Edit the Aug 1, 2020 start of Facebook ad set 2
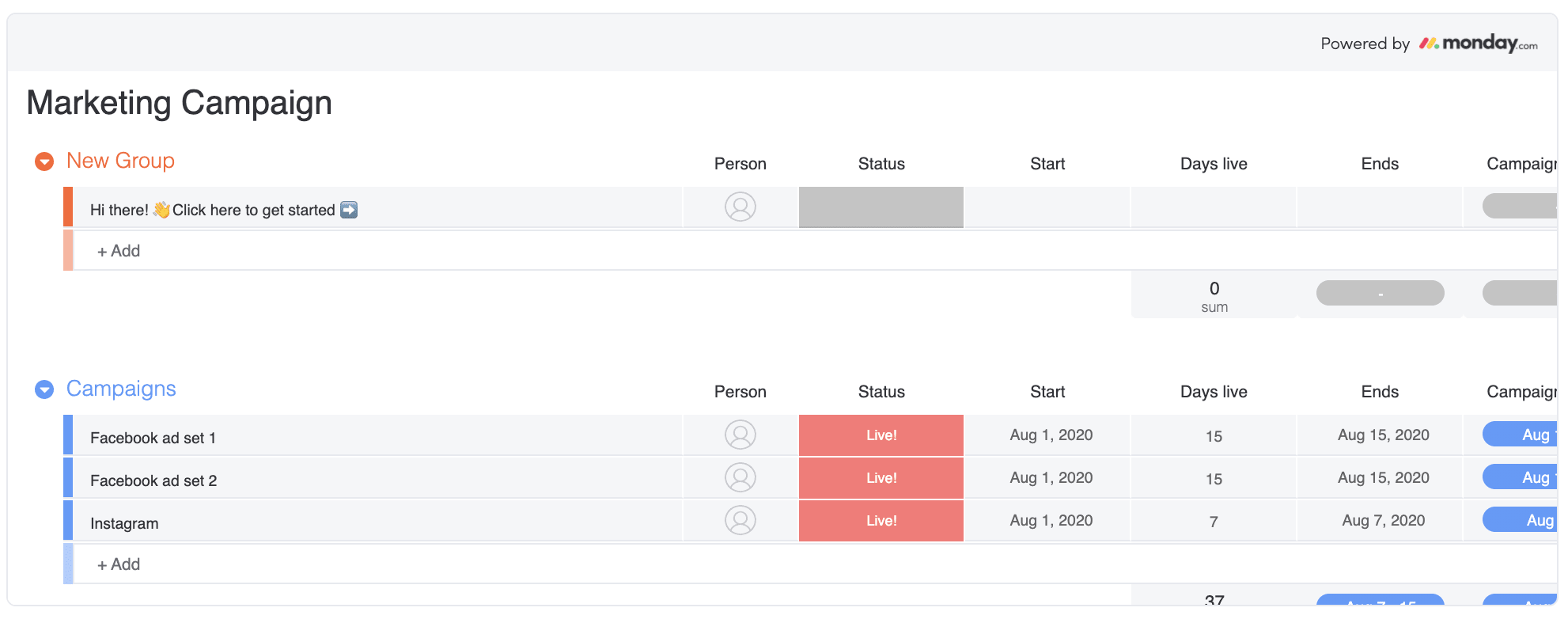 click(x=1051, y=478)
